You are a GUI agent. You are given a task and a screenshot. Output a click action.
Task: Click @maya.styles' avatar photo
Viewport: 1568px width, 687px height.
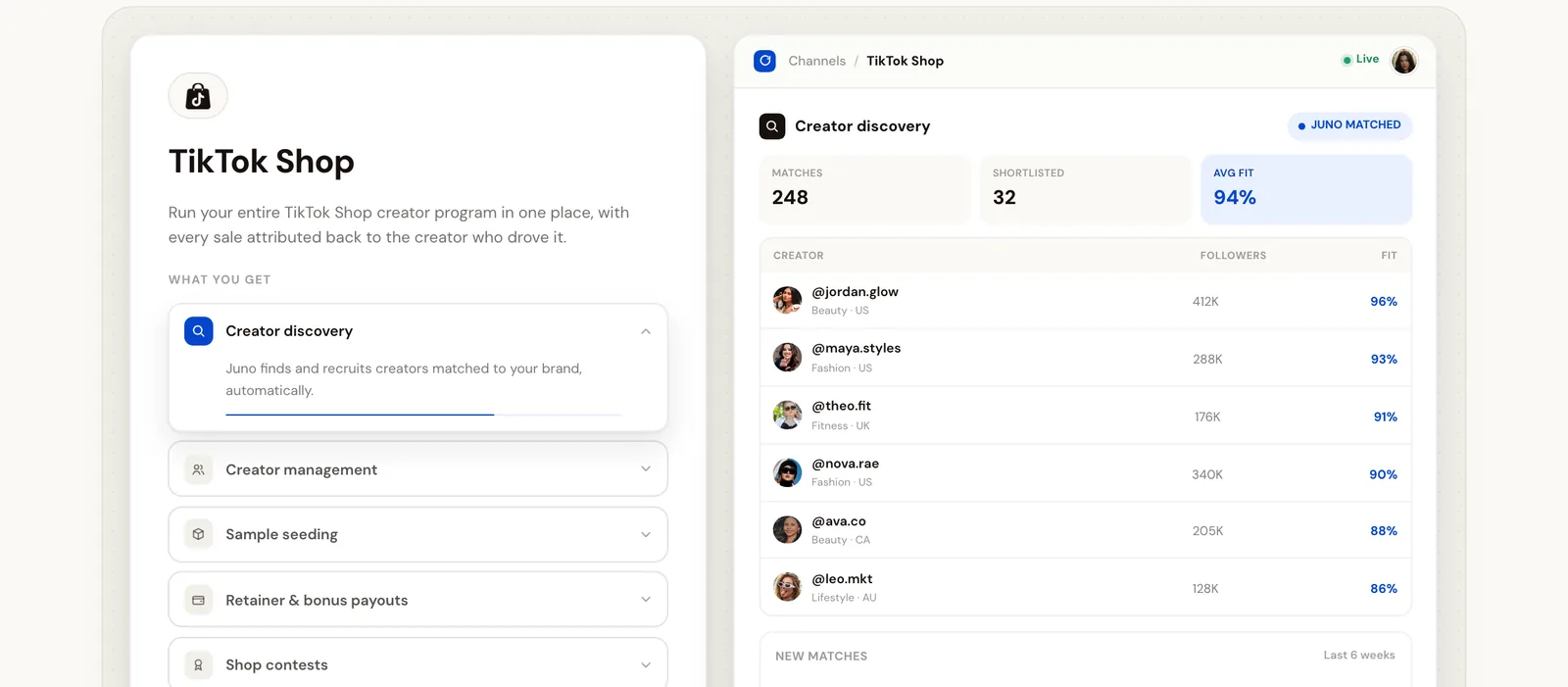(x=787, y=358)
